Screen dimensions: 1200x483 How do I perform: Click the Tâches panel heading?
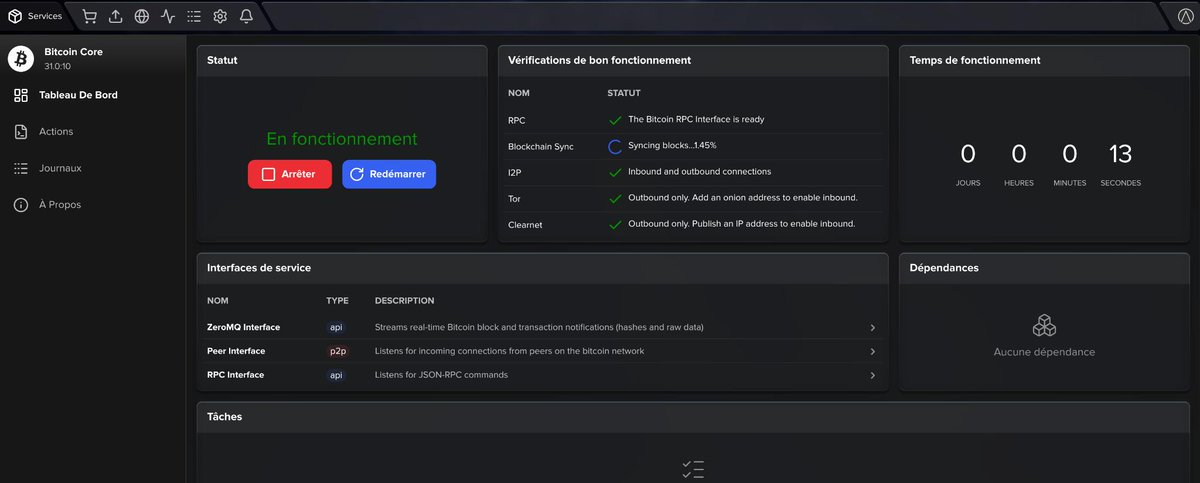coord(224,416)
